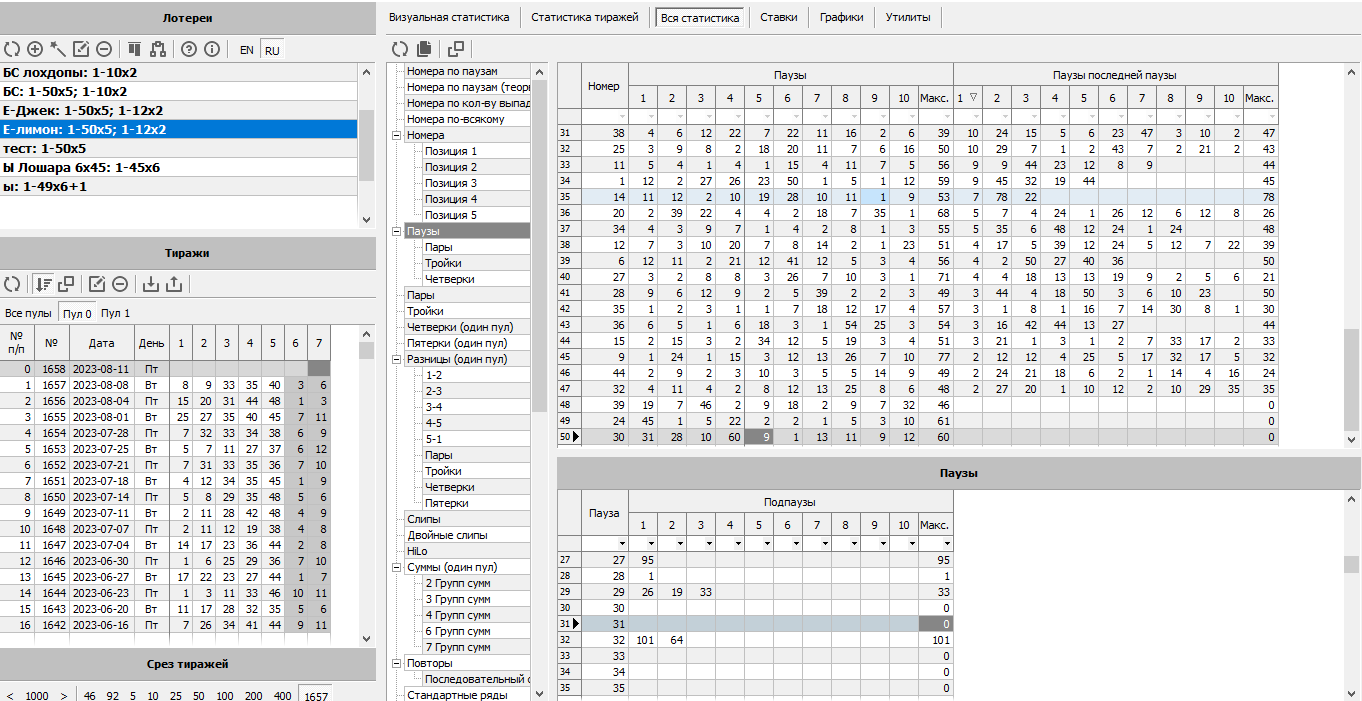This screenshot has height=701, width=1362.
Task: Delete draw with minus icon in Тиражи
Action: [120, 284]
